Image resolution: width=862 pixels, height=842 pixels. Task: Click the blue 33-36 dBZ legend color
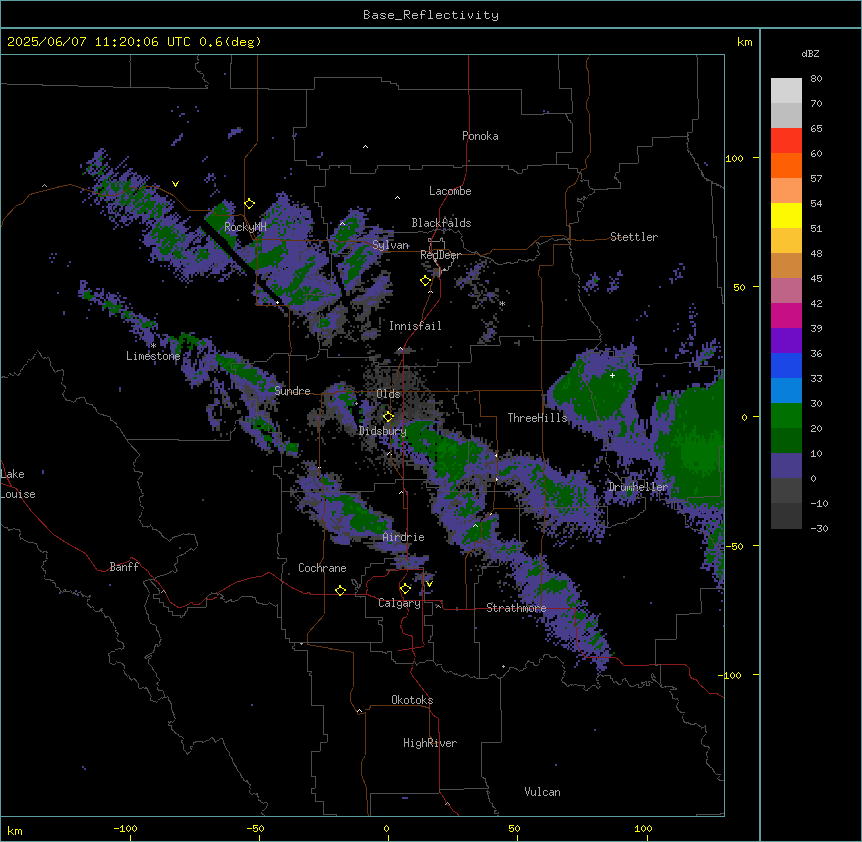[786, 365]
